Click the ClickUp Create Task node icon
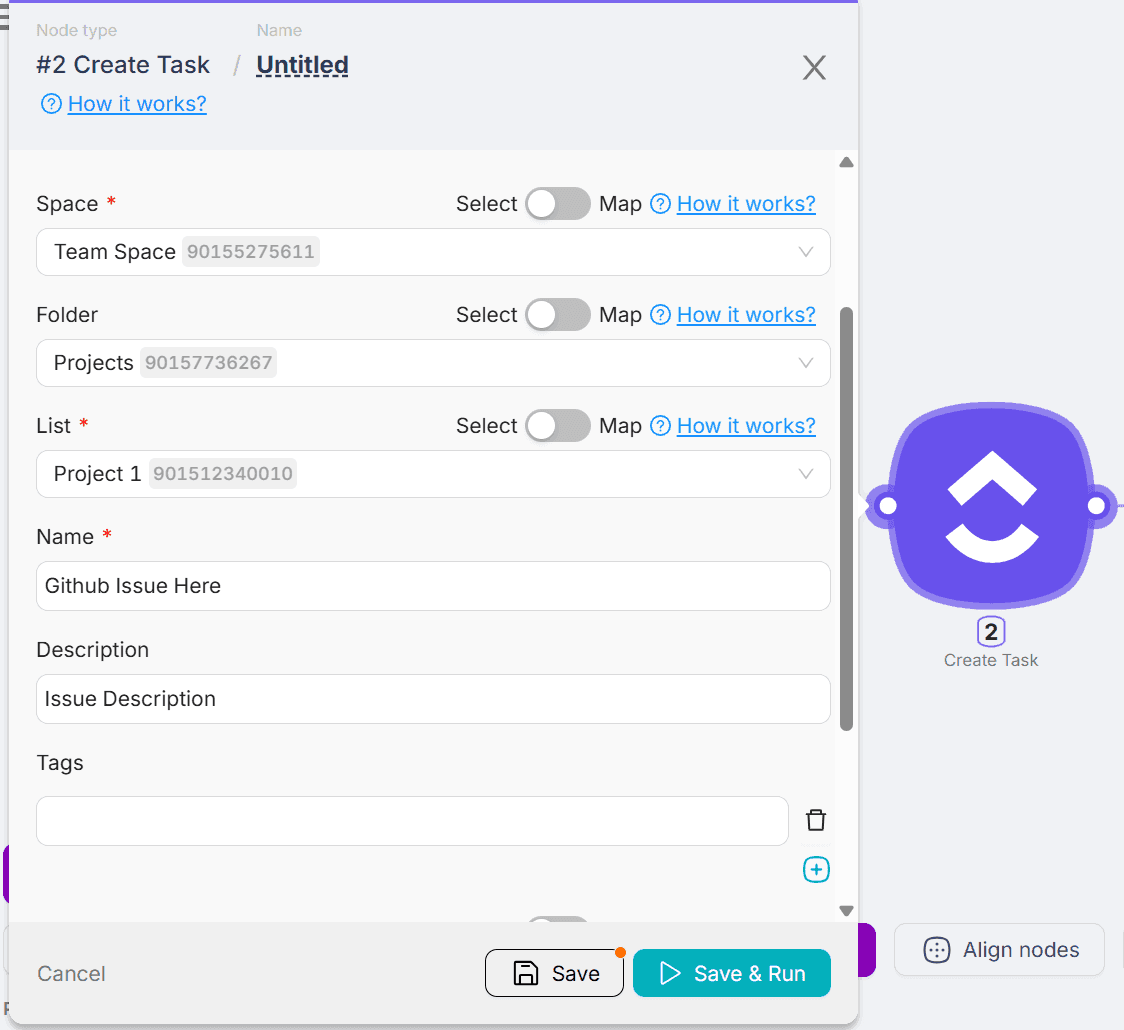The image size is (1124, 1030). click(x=991, y=506)
